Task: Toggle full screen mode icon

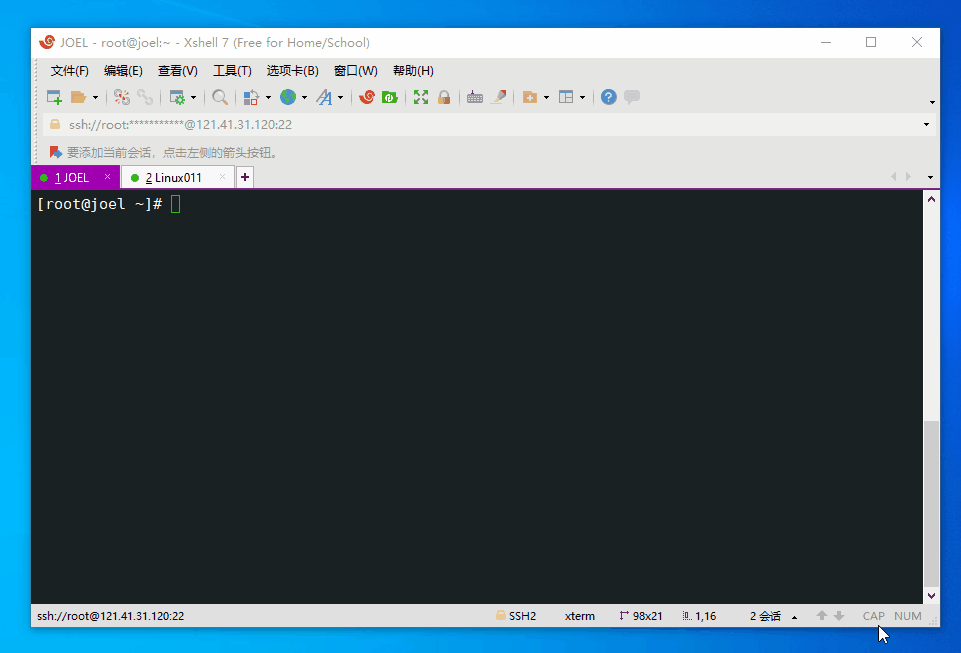Action: pyautogui.click(x=420, y=97)
